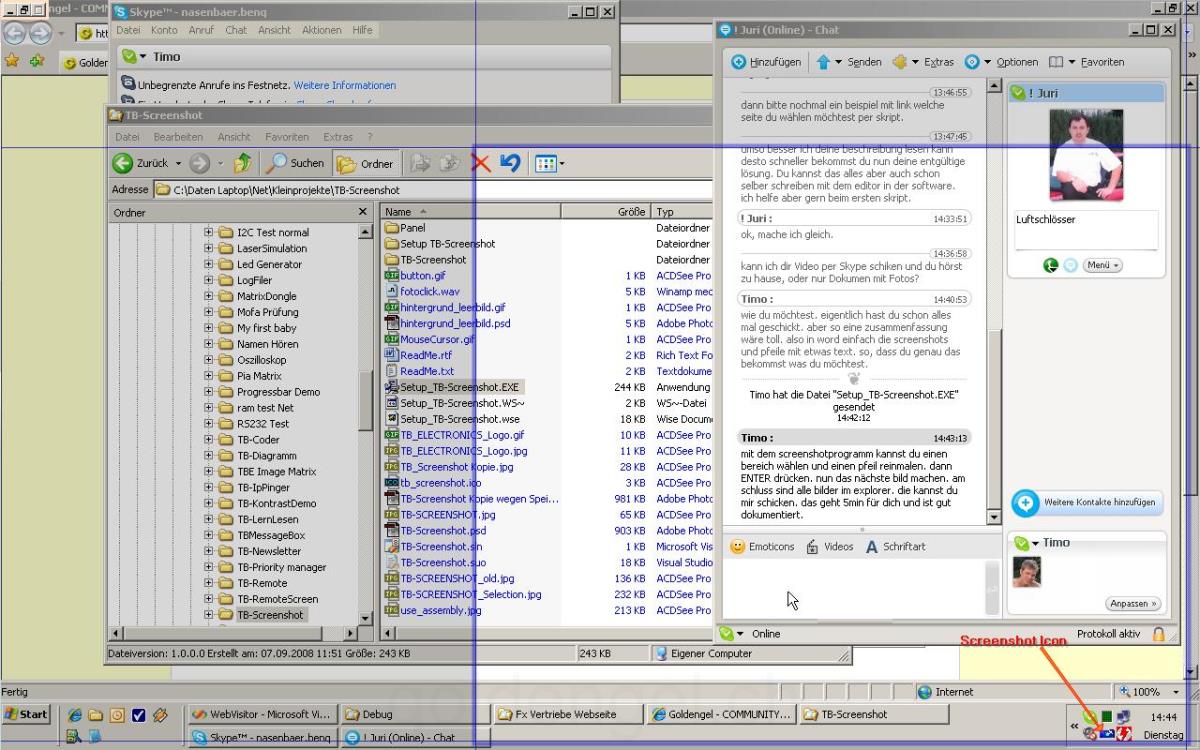Sort files by the Name column header

tap(471, 212)
